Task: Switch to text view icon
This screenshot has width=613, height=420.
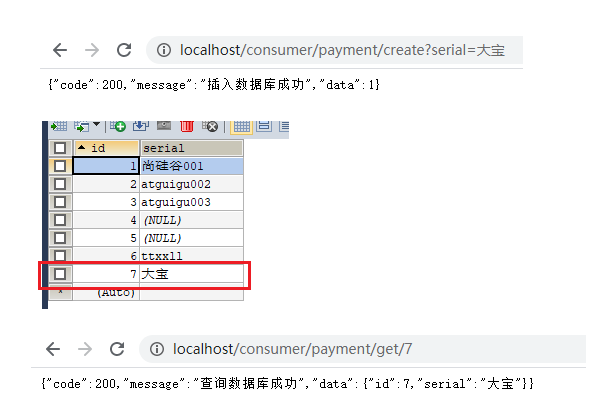Action: pos(284,126)
